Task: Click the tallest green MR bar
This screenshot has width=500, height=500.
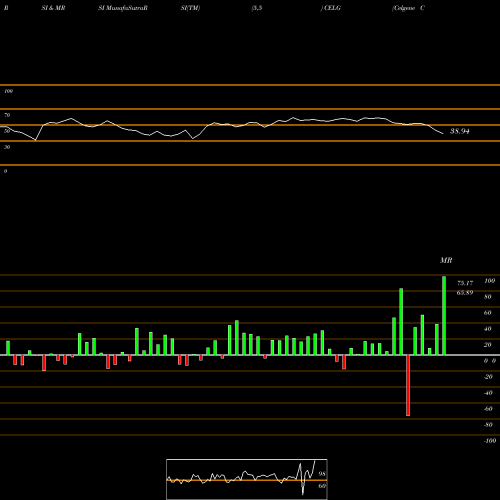Action: (x=444, y=315)
